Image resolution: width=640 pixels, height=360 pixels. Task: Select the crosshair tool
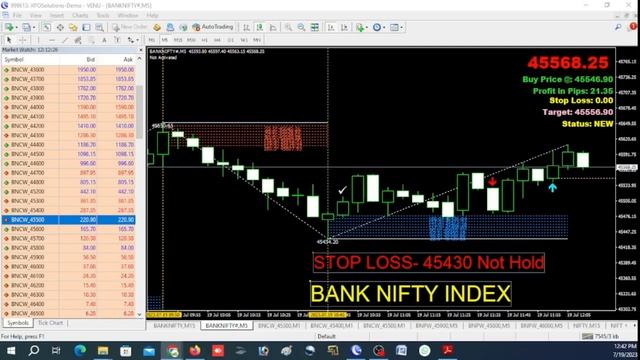point(23,40)
